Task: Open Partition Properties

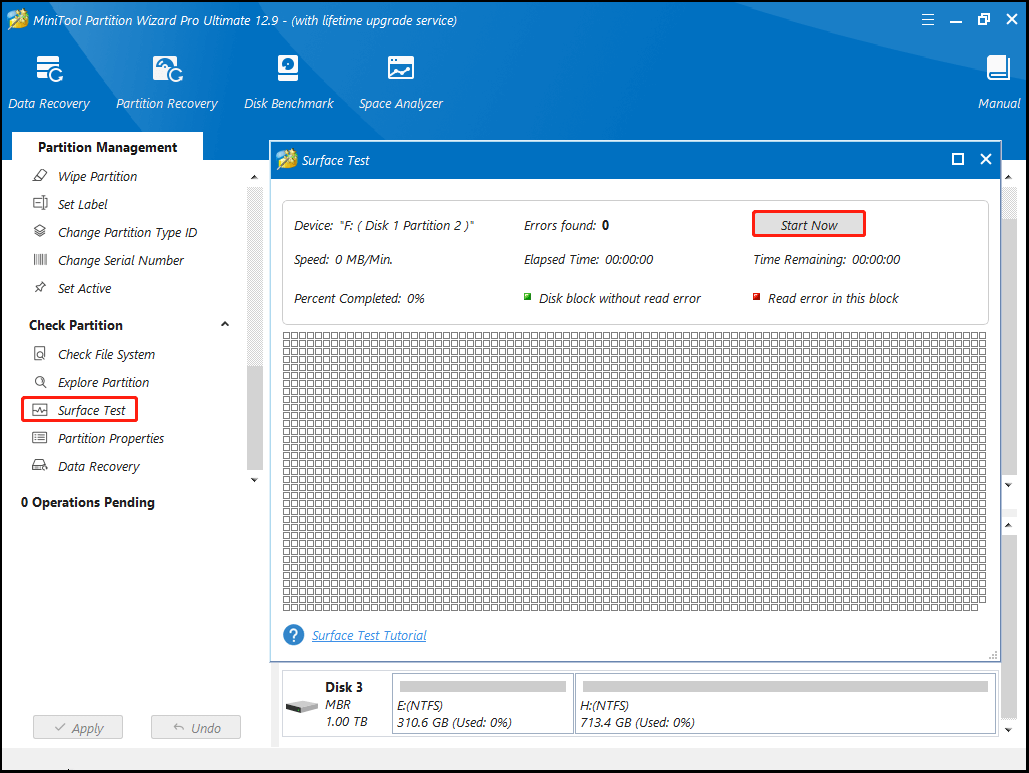Action: [x=110, y=438]
